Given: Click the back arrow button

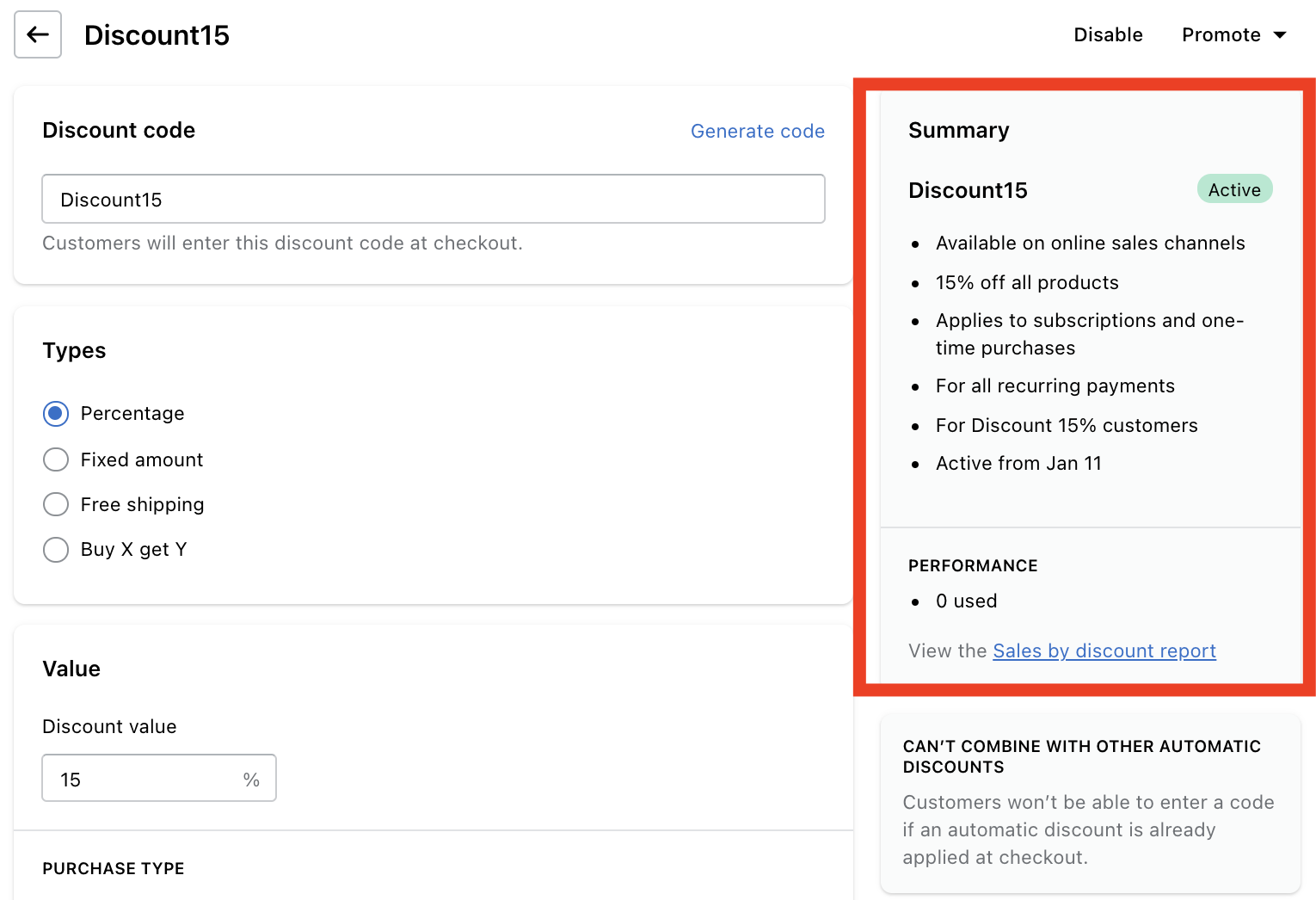Looking at the screenshot, I should [x=38, y=34].
